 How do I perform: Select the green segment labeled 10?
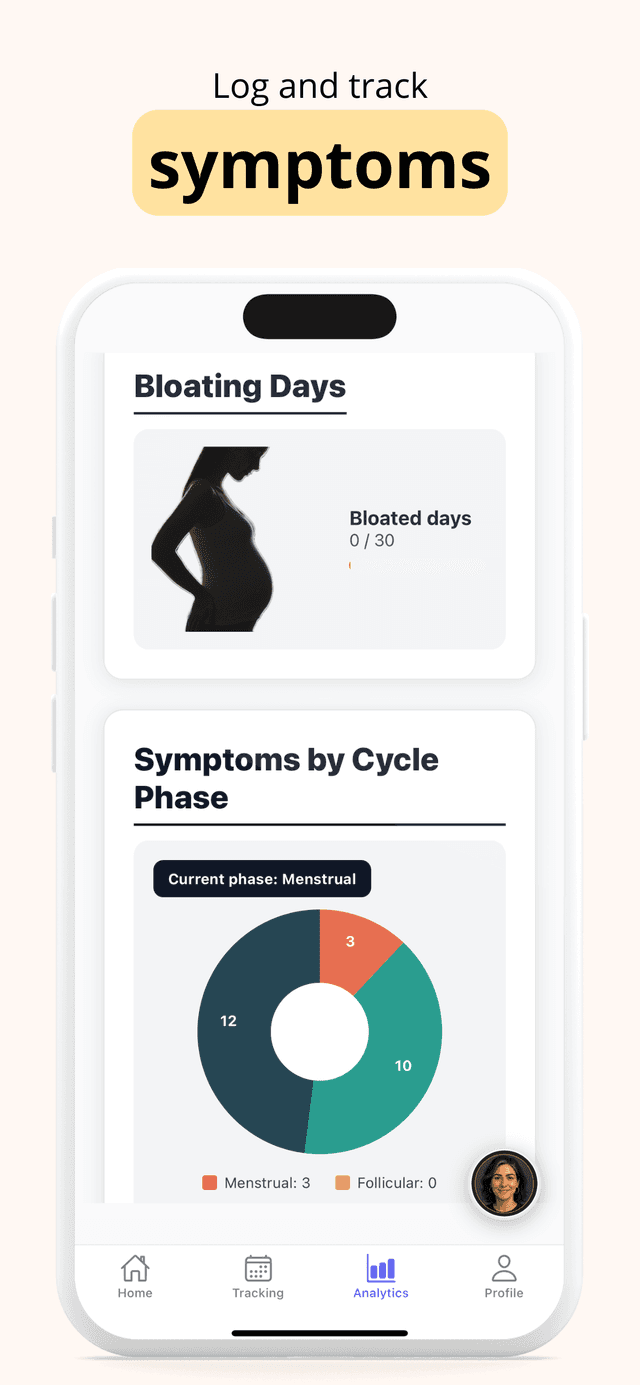click(403, 1066)
